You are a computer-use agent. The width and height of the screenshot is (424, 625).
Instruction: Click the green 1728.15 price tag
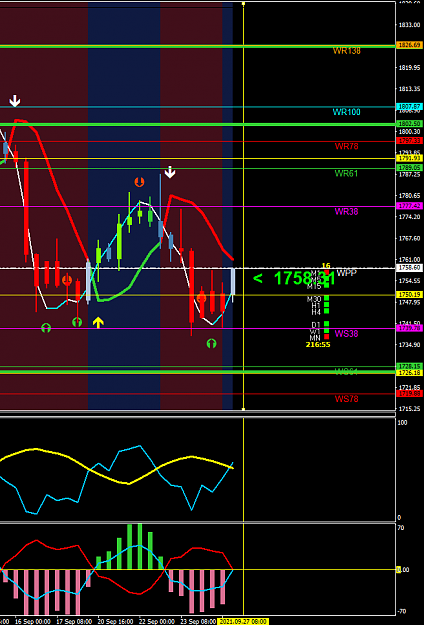pos(408,366)
